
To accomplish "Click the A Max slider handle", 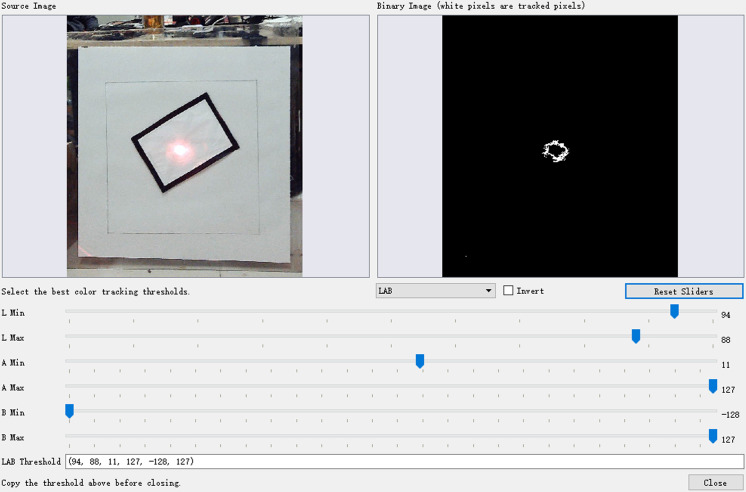I will pos(713,386).
